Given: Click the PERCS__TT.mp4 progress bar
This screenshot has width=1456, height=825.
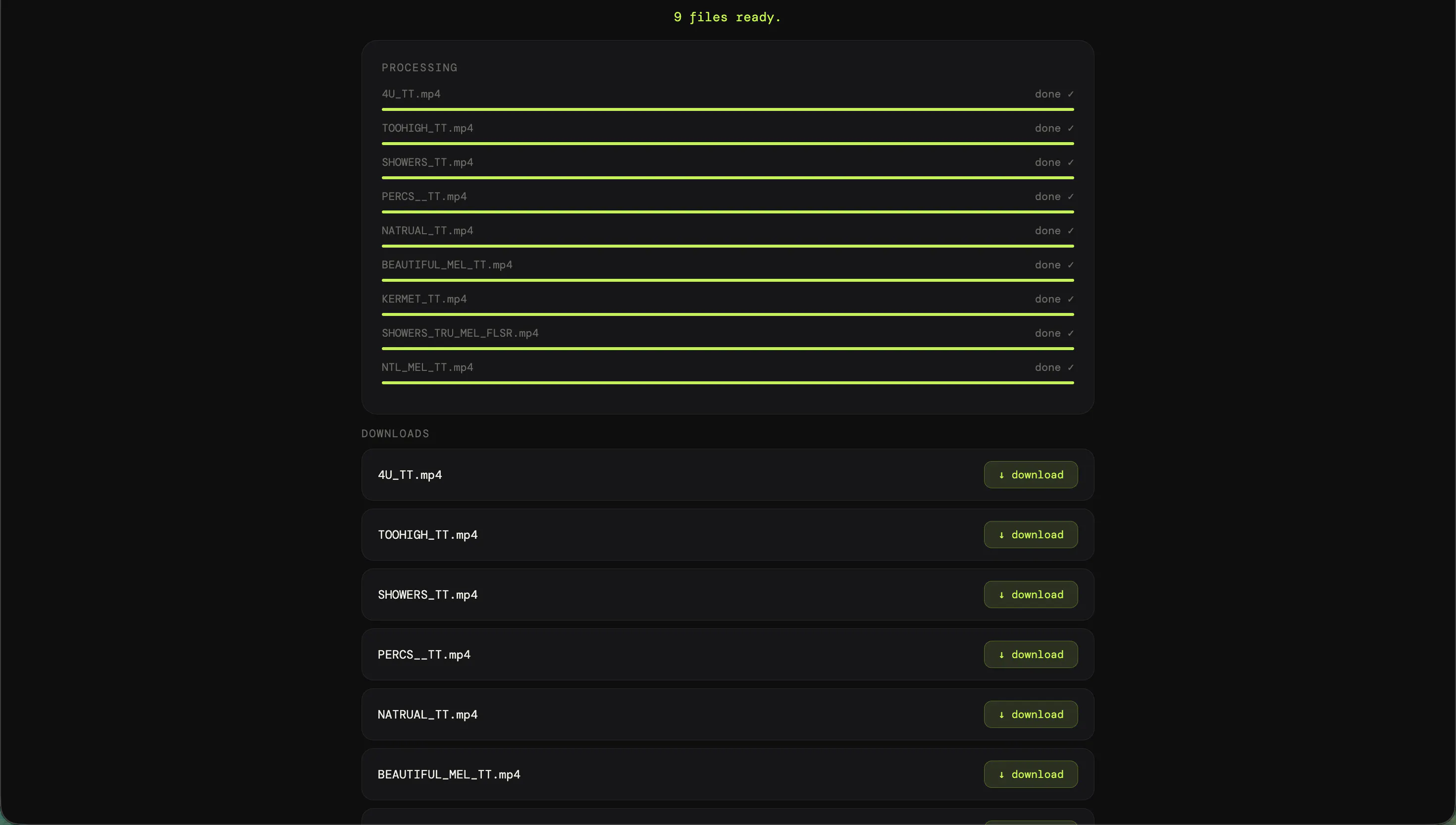Looking at the screenshot, I should tap(728, 212).
